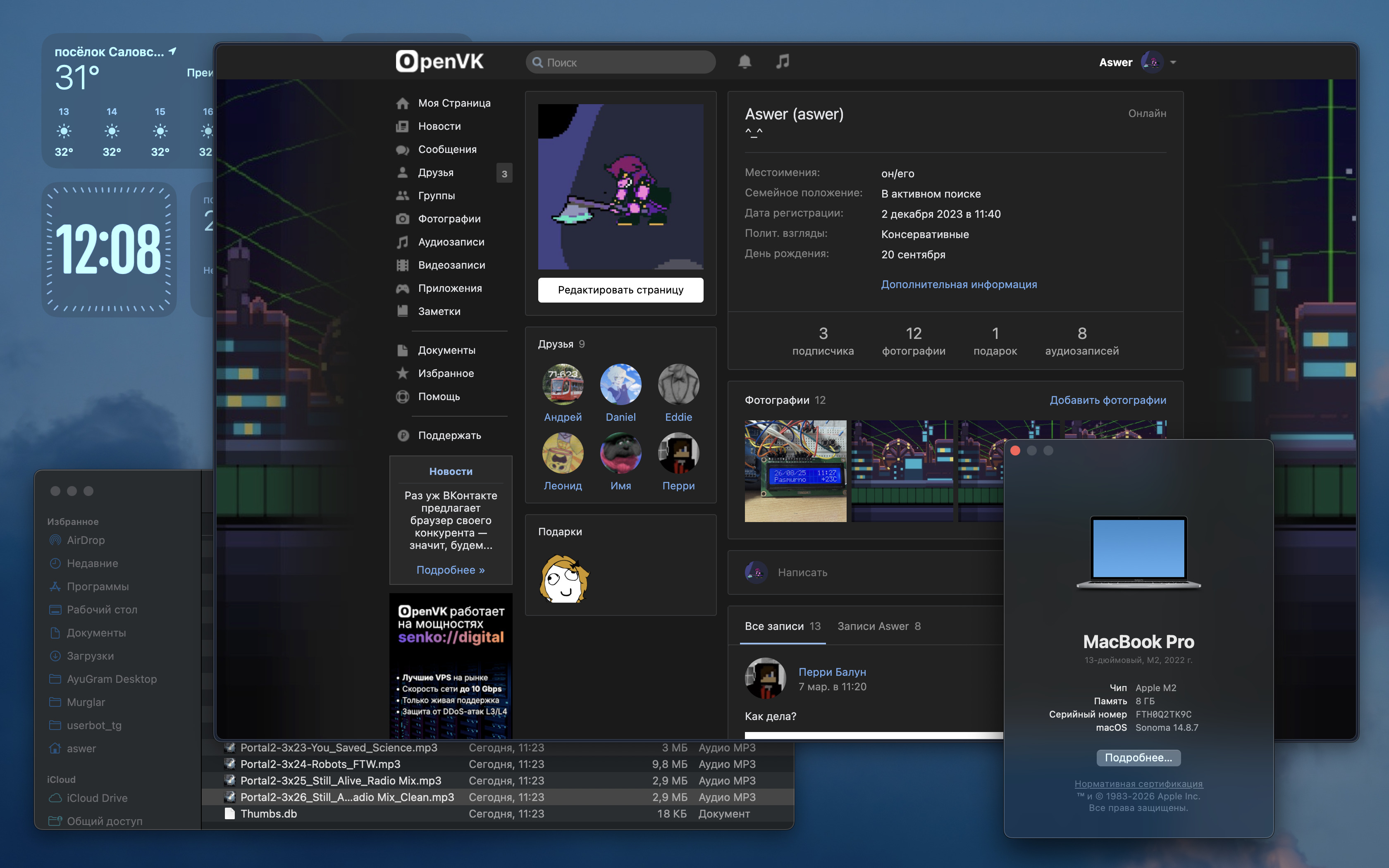The height and width of the screenshot is (868, 1389).
Task: Click the OpenVK logo
Action: 440,62
